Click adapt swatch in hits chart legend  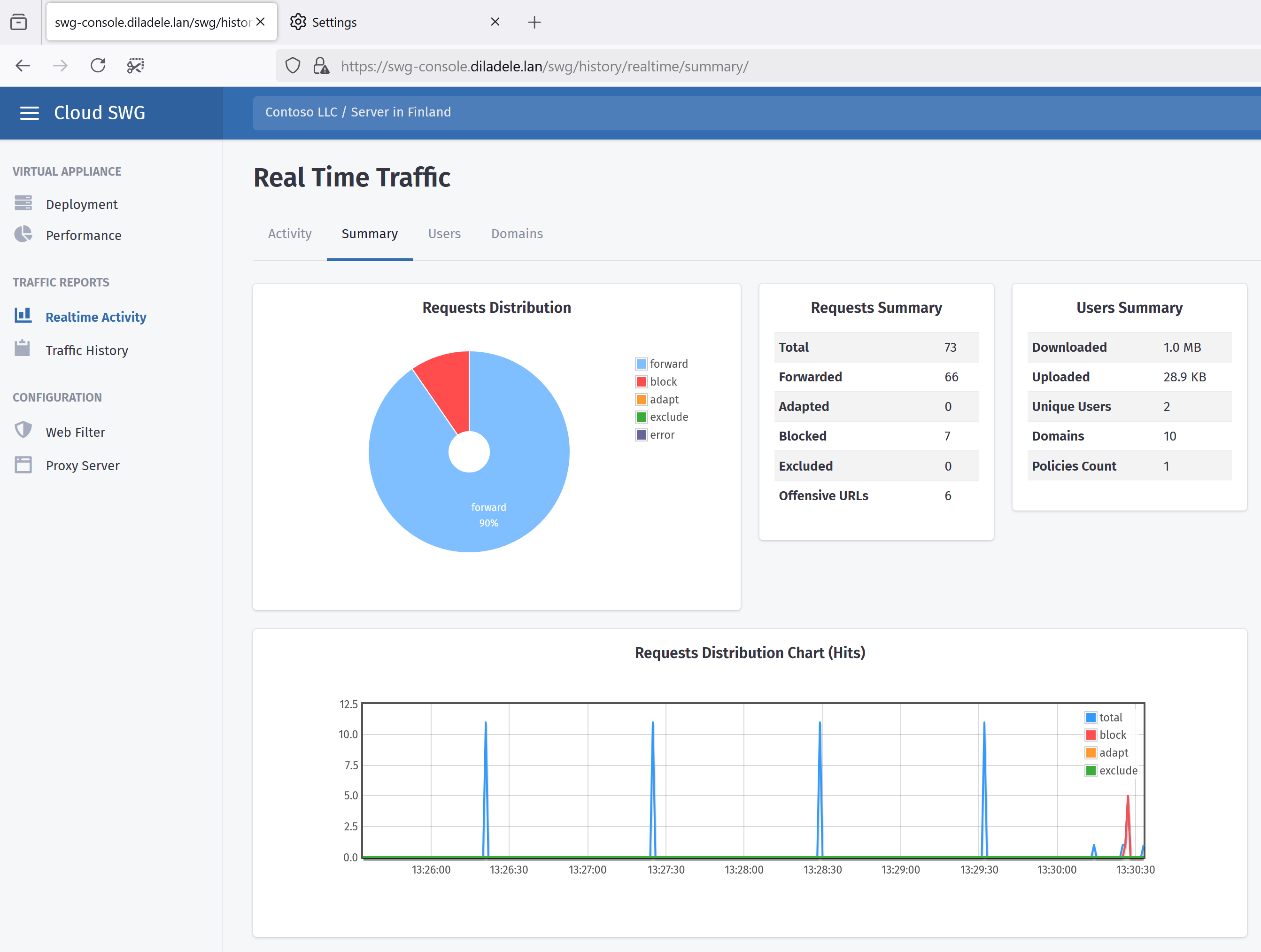coord(1091,752)
